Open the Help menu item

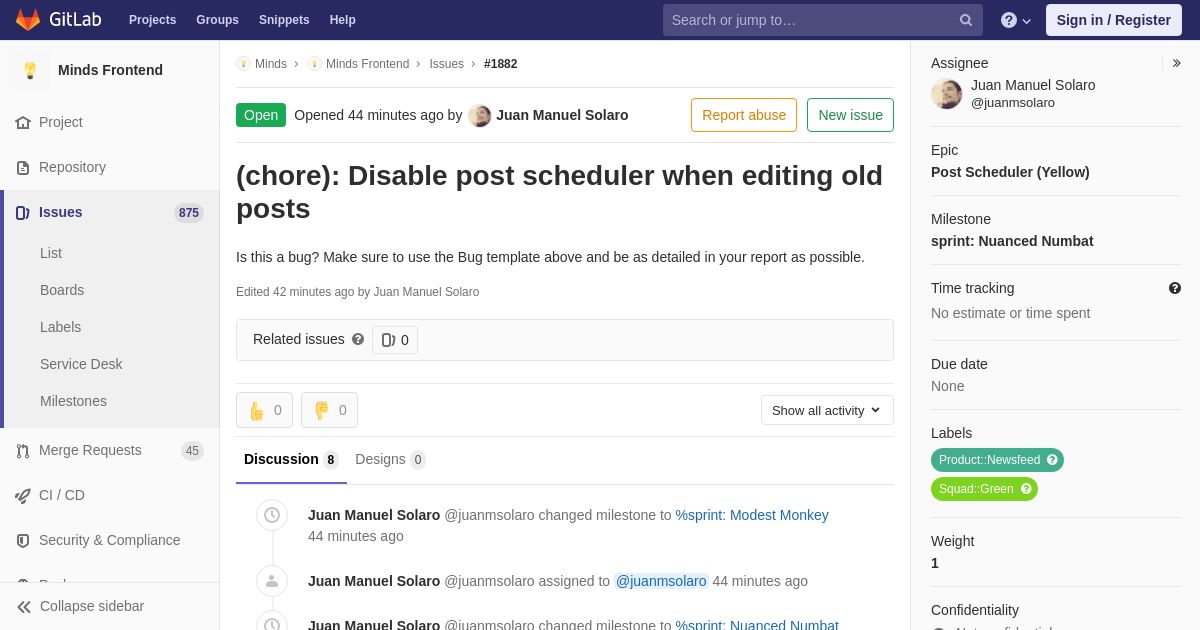[x=343, y=20]
